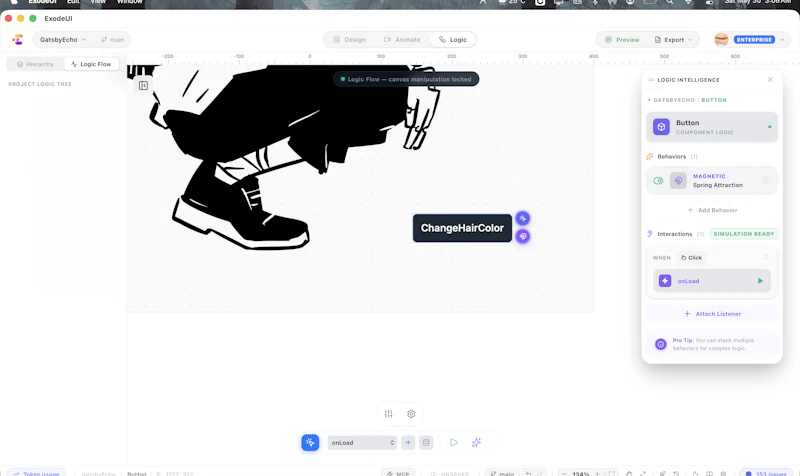800x476 pixels.
Task: Click the purple cube Button component icon
Action: 661,127
